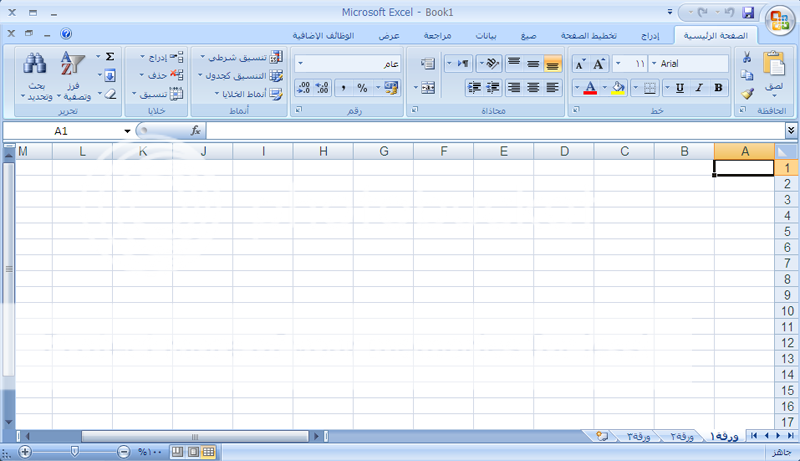Switch to Normal view in status bar

pos(208,452)
